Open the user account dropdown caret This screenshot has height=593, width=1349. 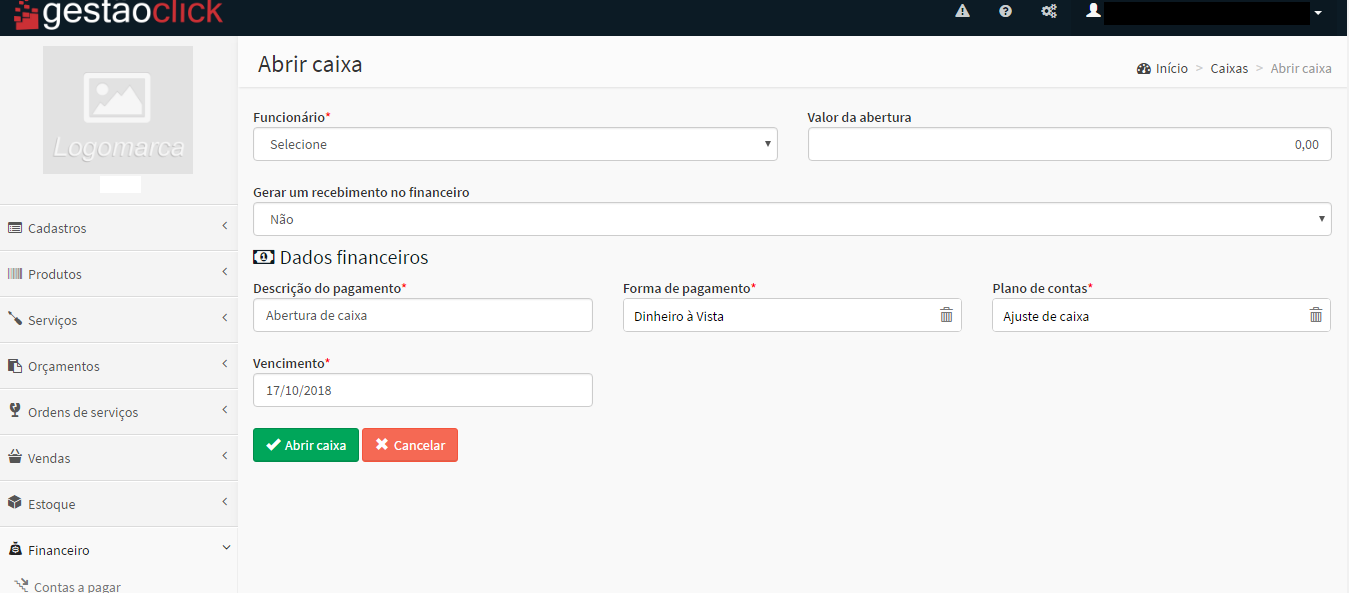coord(1318,13)
